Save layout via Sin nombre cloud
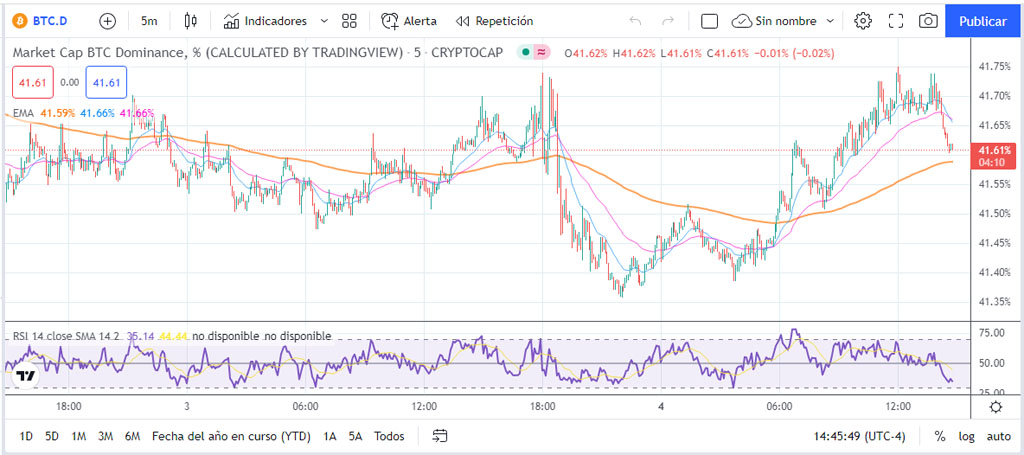This screenshot has height=455, width=1024. point(773,21)
